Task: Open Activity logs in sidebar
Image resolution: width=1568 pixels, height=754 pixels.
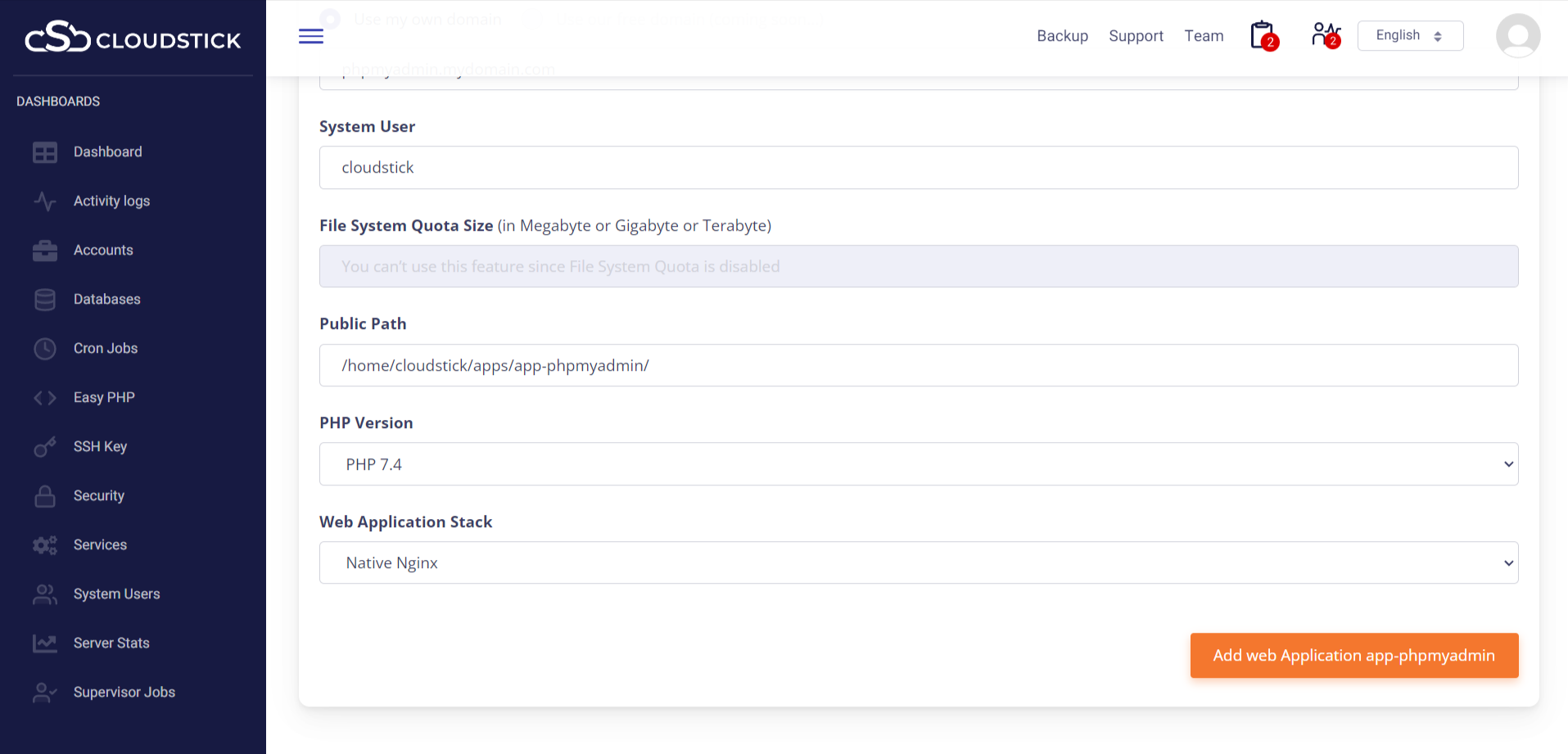Action: [111, 201]
